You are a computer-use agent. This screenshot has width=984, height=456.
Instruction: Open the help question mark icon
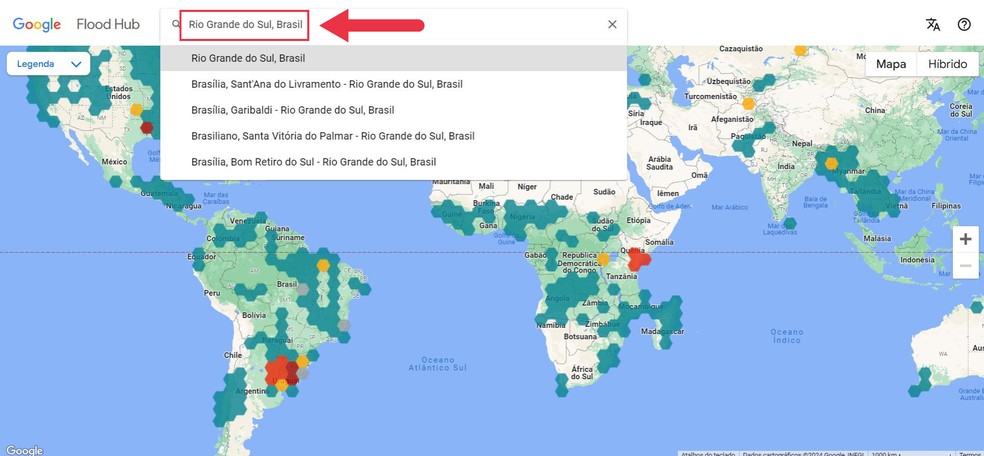coord(964,24)
